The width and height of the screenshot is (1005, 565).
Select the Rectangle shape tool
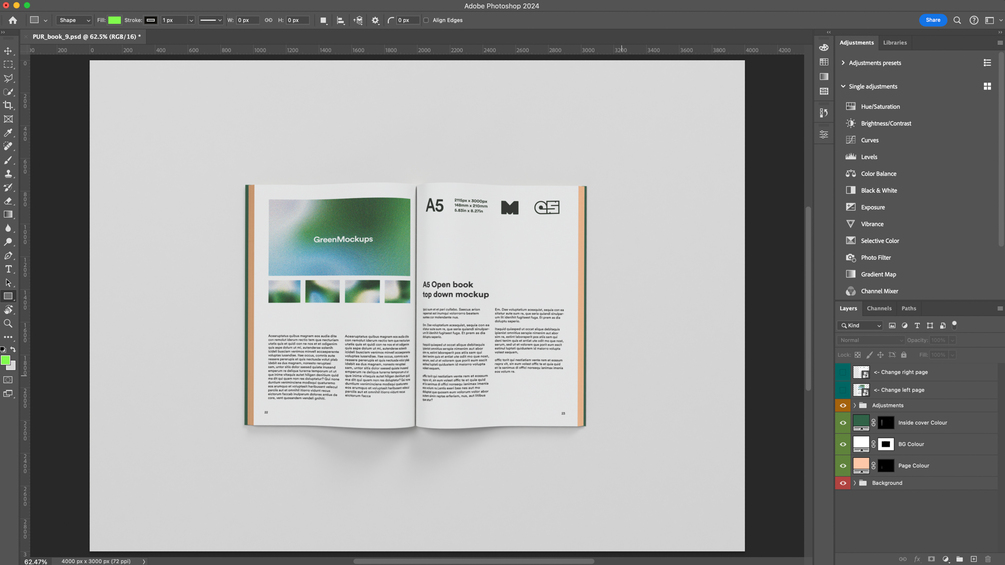click(8, 297)
